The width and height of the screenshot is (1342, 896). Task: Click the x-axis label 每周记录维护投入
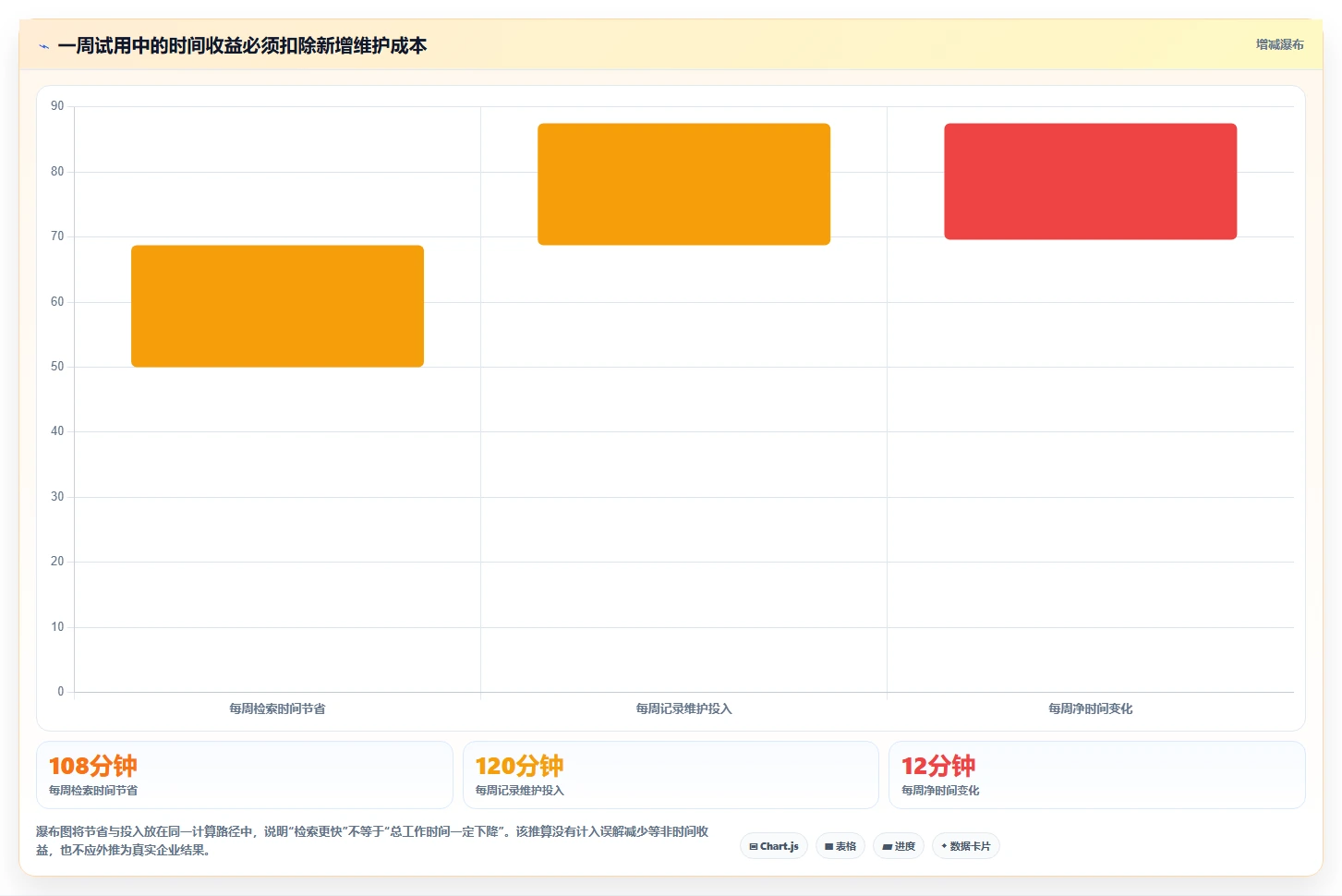tap(683, 708)
